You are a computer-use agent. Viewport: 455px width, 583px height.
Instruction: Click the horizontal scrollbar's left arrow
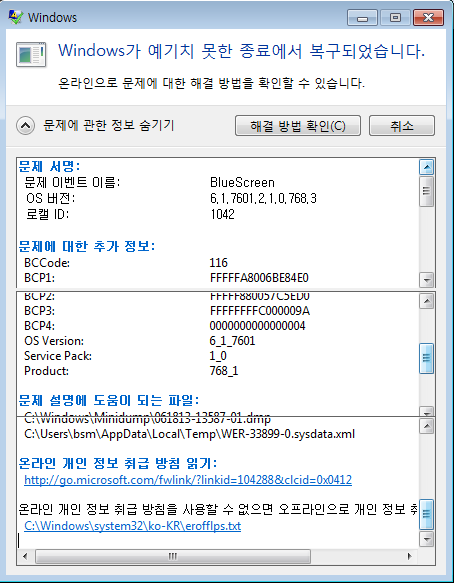click(x=25, y=557)
